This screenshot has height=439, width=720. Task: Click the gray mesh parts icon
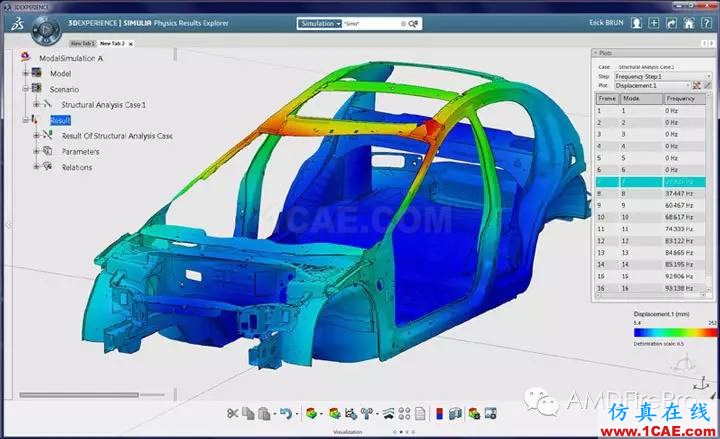tap(455, 414)
